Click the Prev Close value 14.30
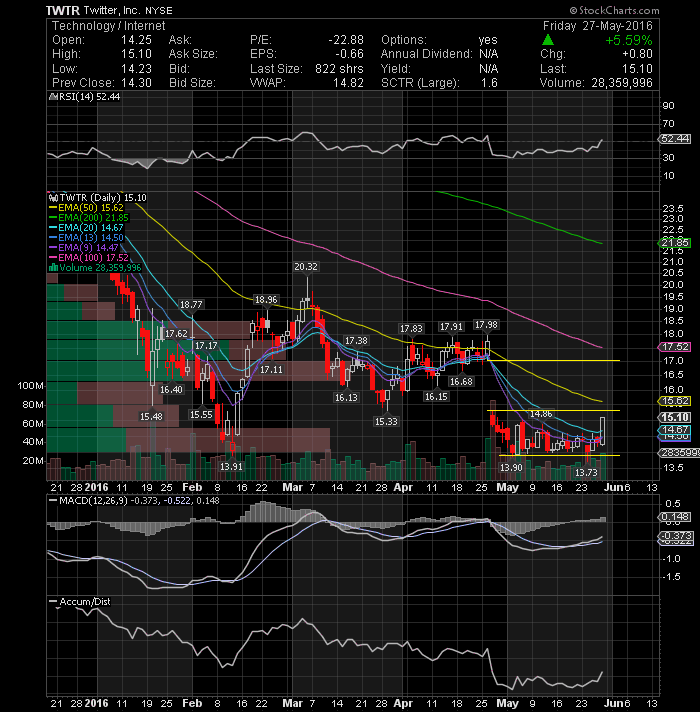The height and width of the screenshot is (712, 700). (136, 83)
